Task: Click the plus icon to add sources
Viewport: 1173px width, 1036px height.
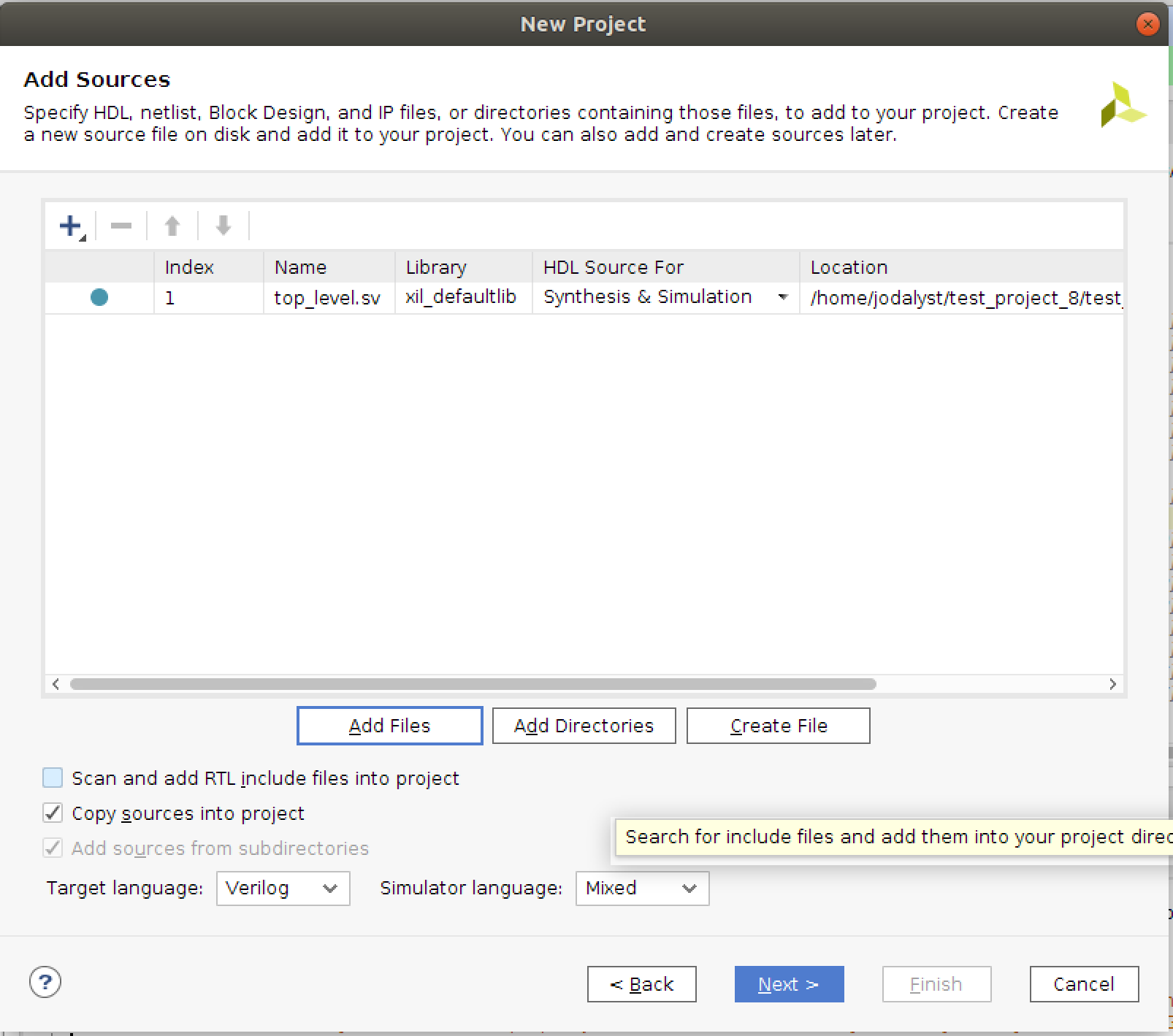Action: point(70,226)
